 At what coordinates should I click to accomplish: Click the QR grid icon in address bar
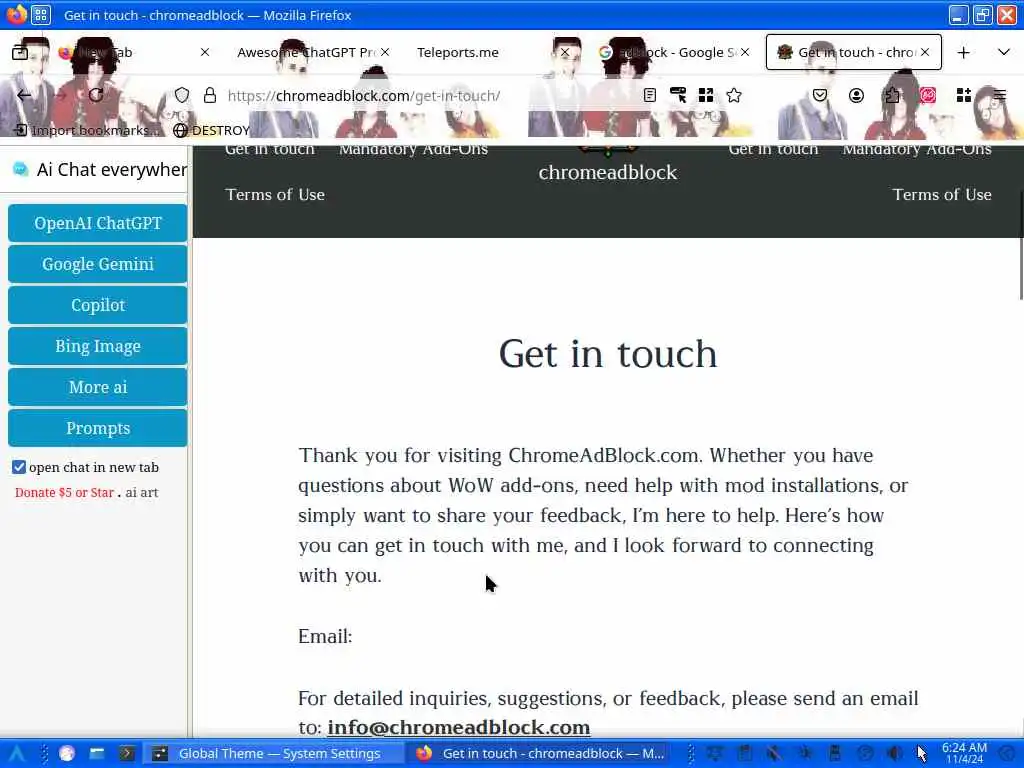click(706, 95)
